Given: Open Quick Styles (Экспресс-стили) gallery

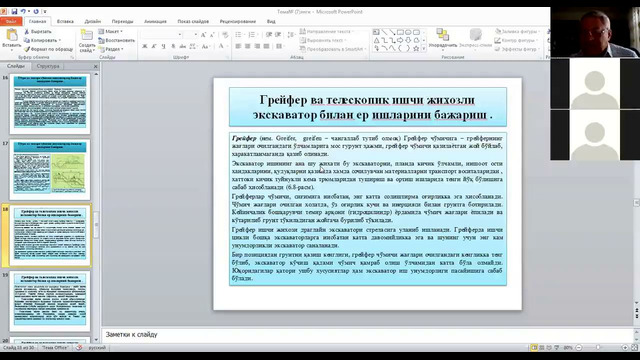Looking at the screenshot, I should click(x=475, y=39).
